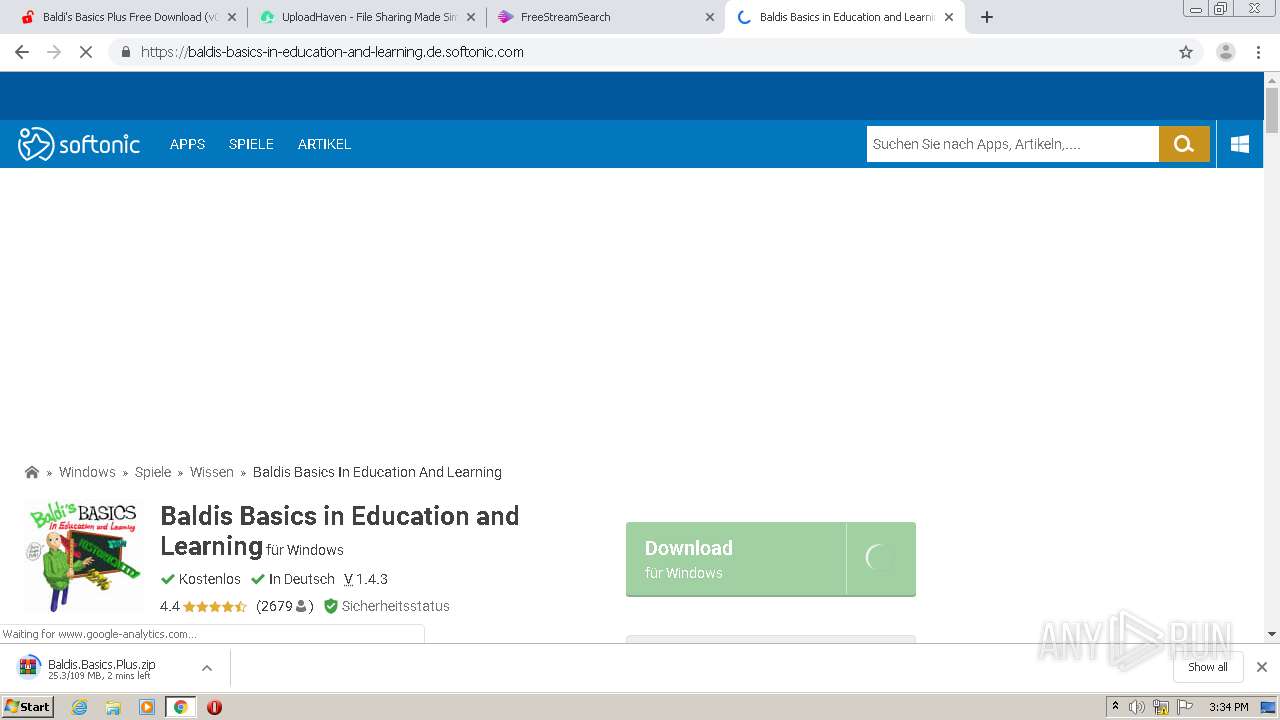Viewport: 1280px width, 720px height.
Task: Click the browser forward arrow
Action: click(54, 52)
